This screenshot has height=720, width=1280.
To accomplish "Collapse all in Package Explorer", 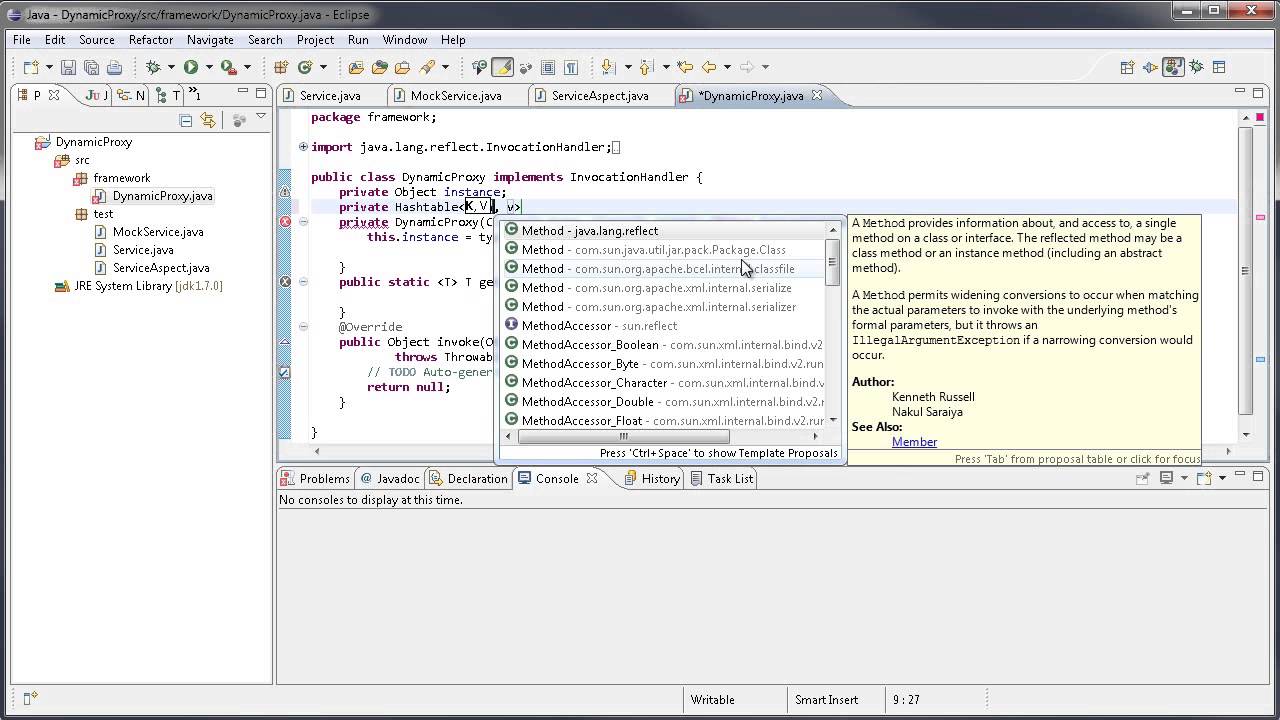I will tap(185, 120).
